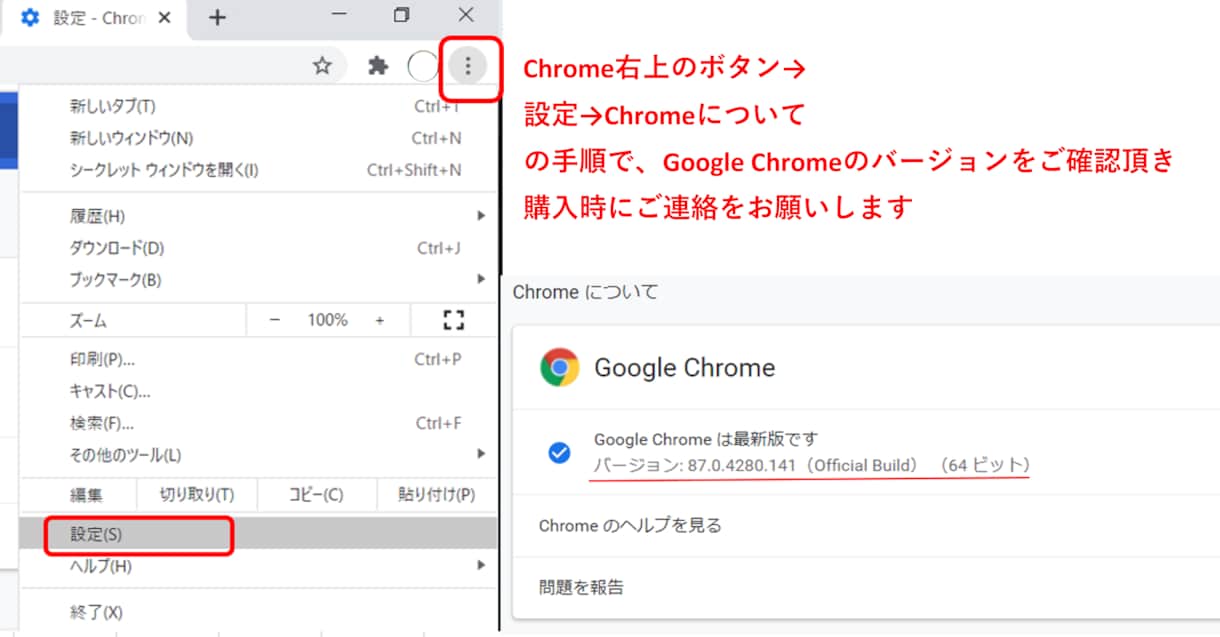Choose 検索(F)... menu item
Image resolution: width=1220 pixels, height=637 pixels.
coord(260,423)
